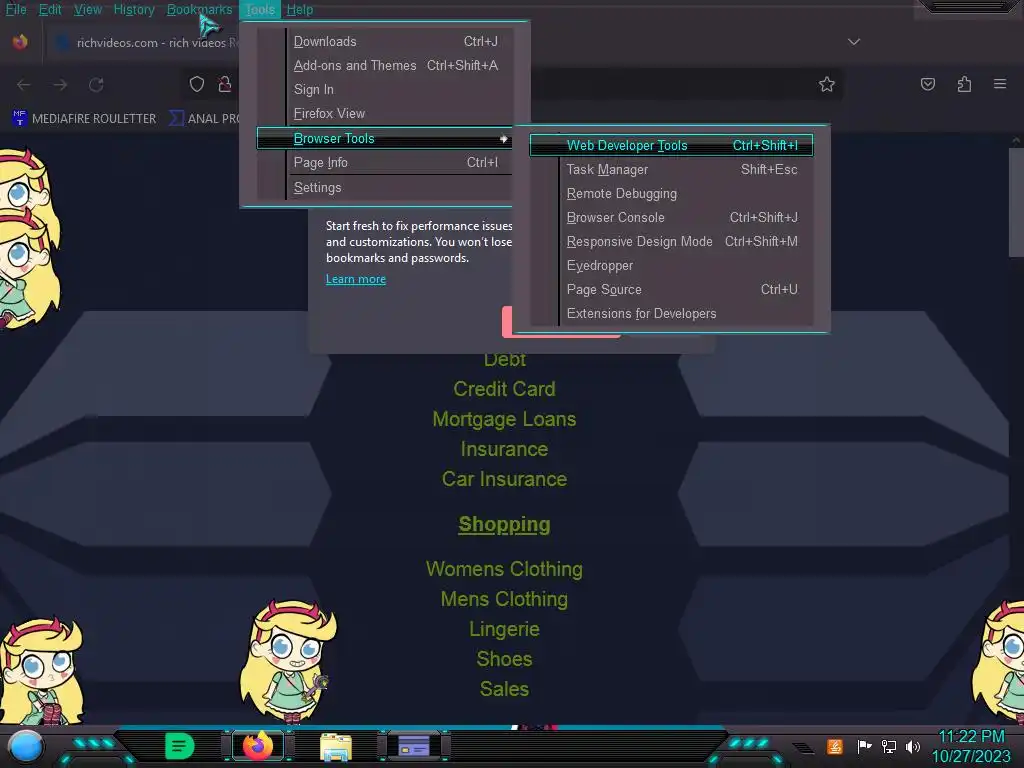Open the Save to Pocket icon
Image resolution: width=1024 pixels, height=768 pixels.
tap(927, 84)
